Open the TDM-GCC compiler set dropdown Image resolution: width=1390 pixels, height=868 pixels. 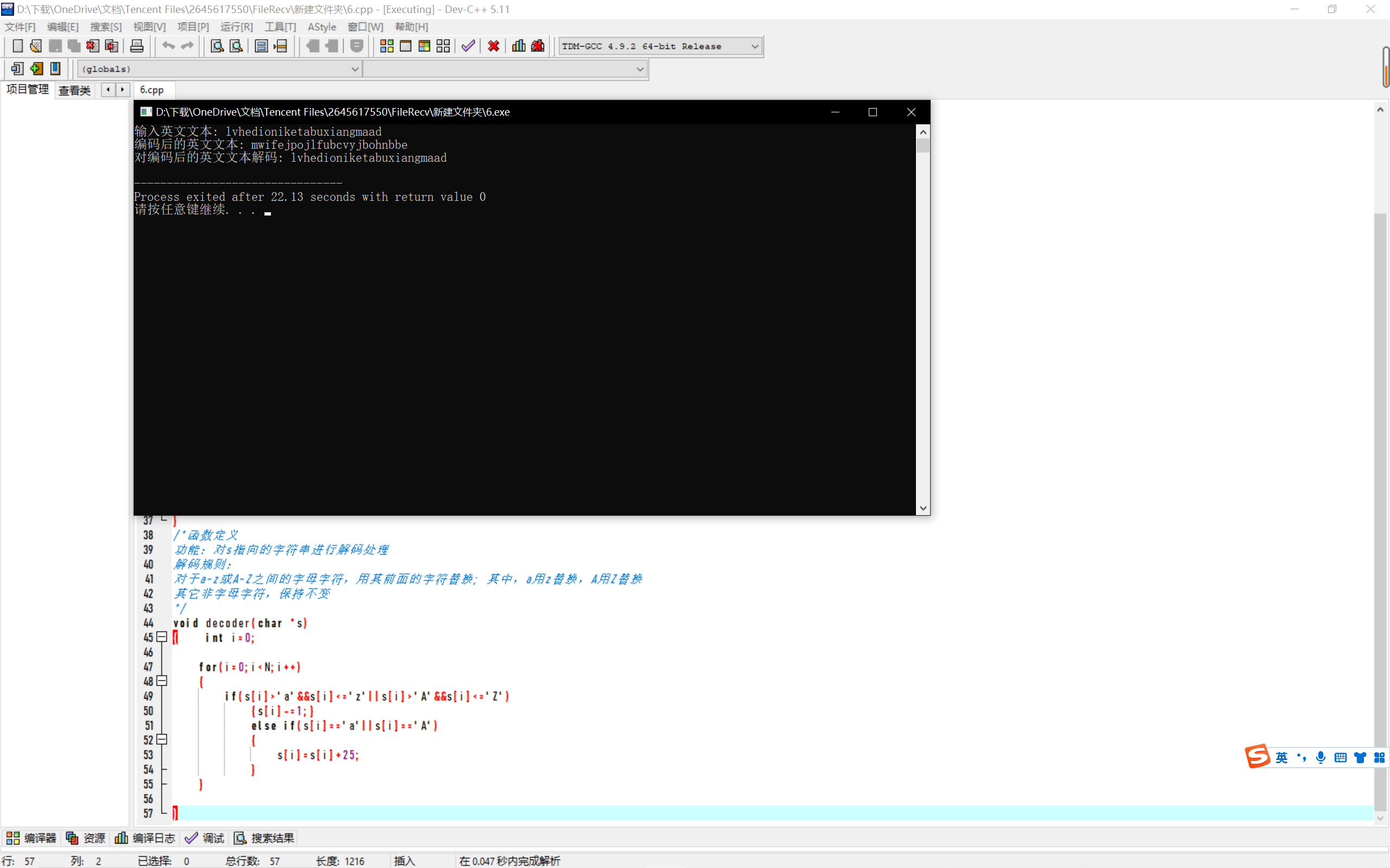tap(754, 46)
